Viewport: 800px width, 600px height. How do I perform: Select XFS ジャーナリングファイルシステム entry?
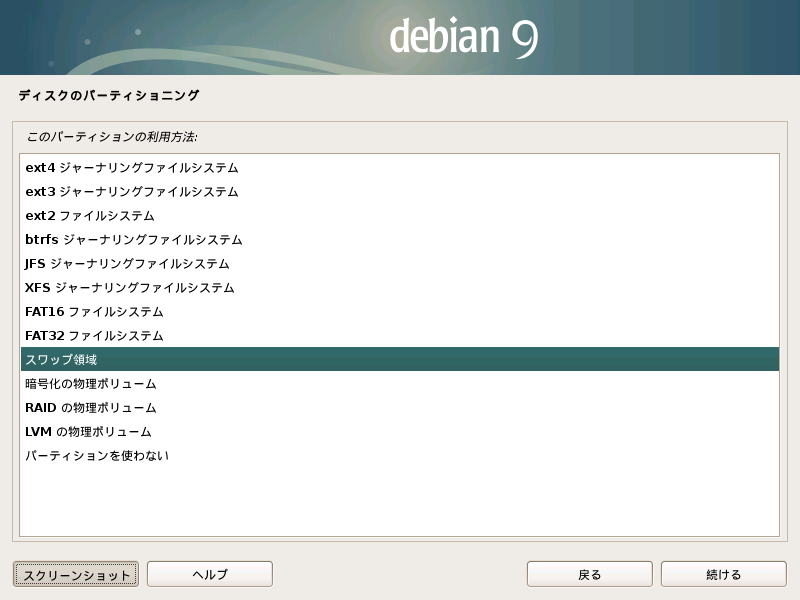(130, 288)
